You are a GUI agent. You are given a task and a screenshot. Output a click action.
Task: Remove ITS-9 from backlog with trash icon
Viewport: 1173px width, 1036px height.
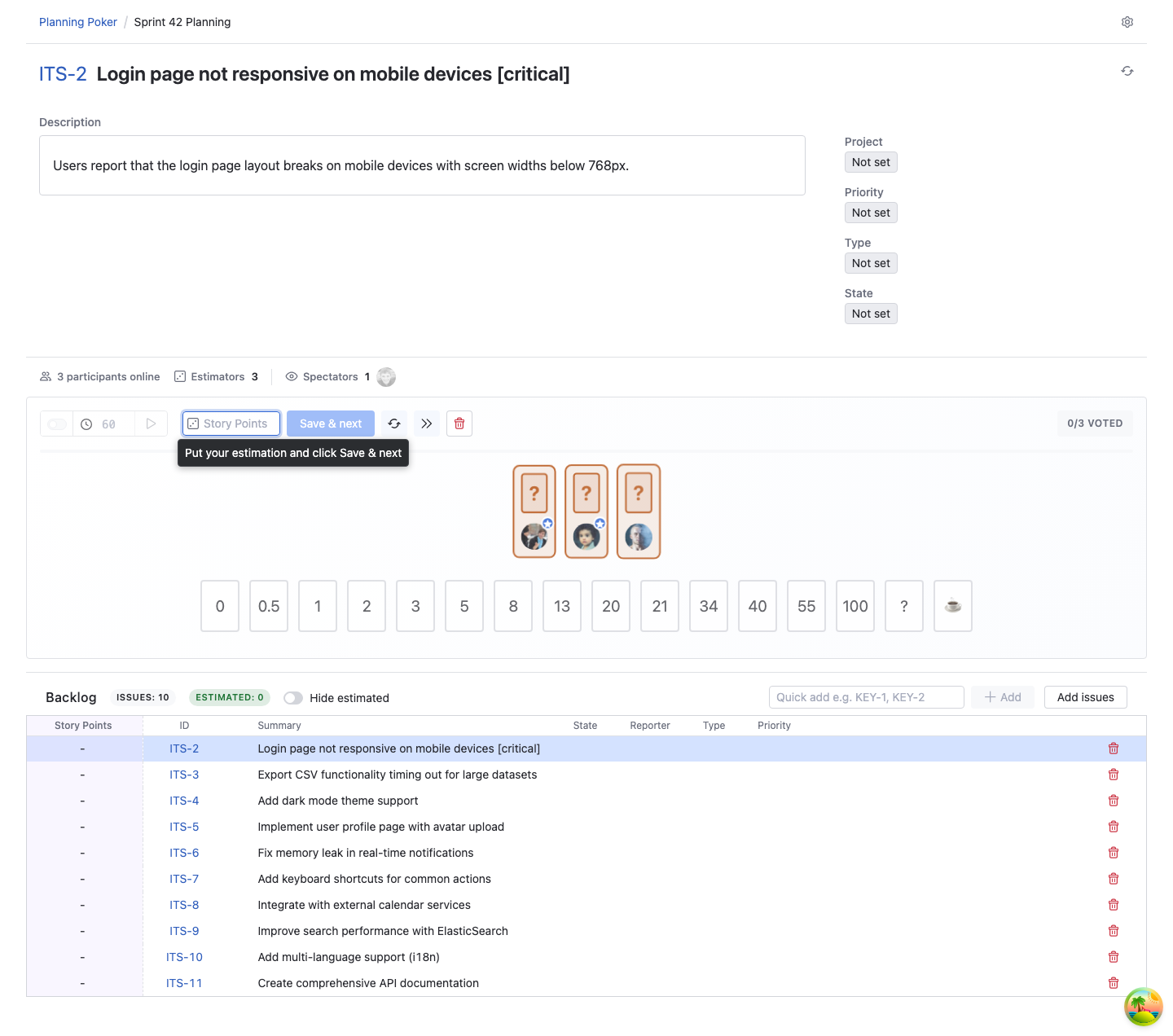point(1114,931)
